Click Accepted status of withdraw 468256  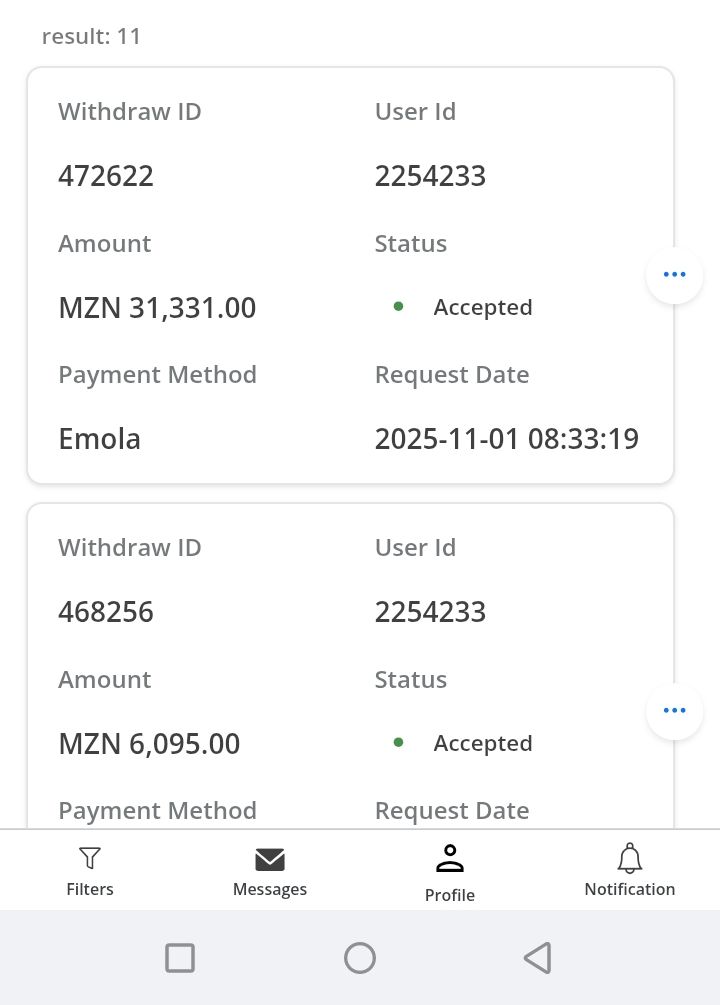tap(482, 744)
